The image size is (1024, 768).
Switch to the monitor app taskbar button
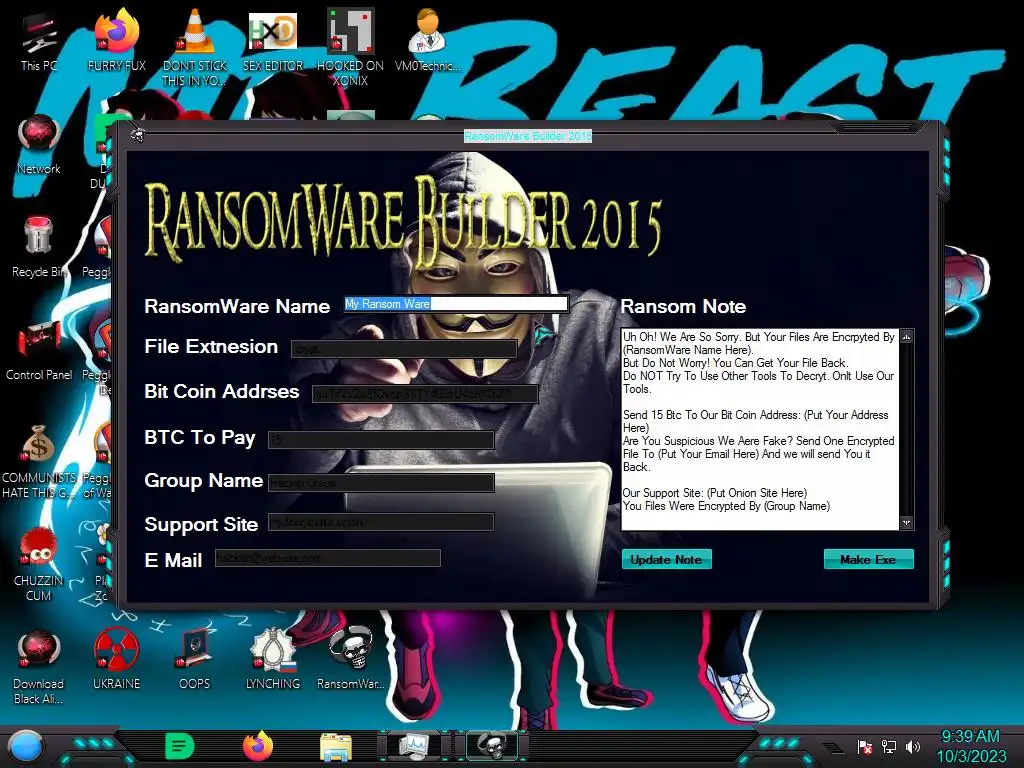pos(414,746)
